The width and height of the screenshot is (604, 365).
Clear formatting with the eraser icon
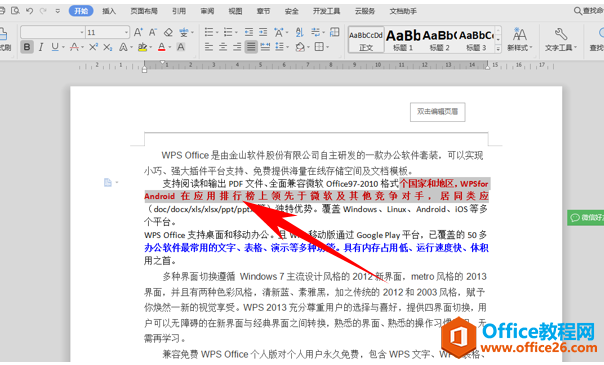(x=168, y=32)
